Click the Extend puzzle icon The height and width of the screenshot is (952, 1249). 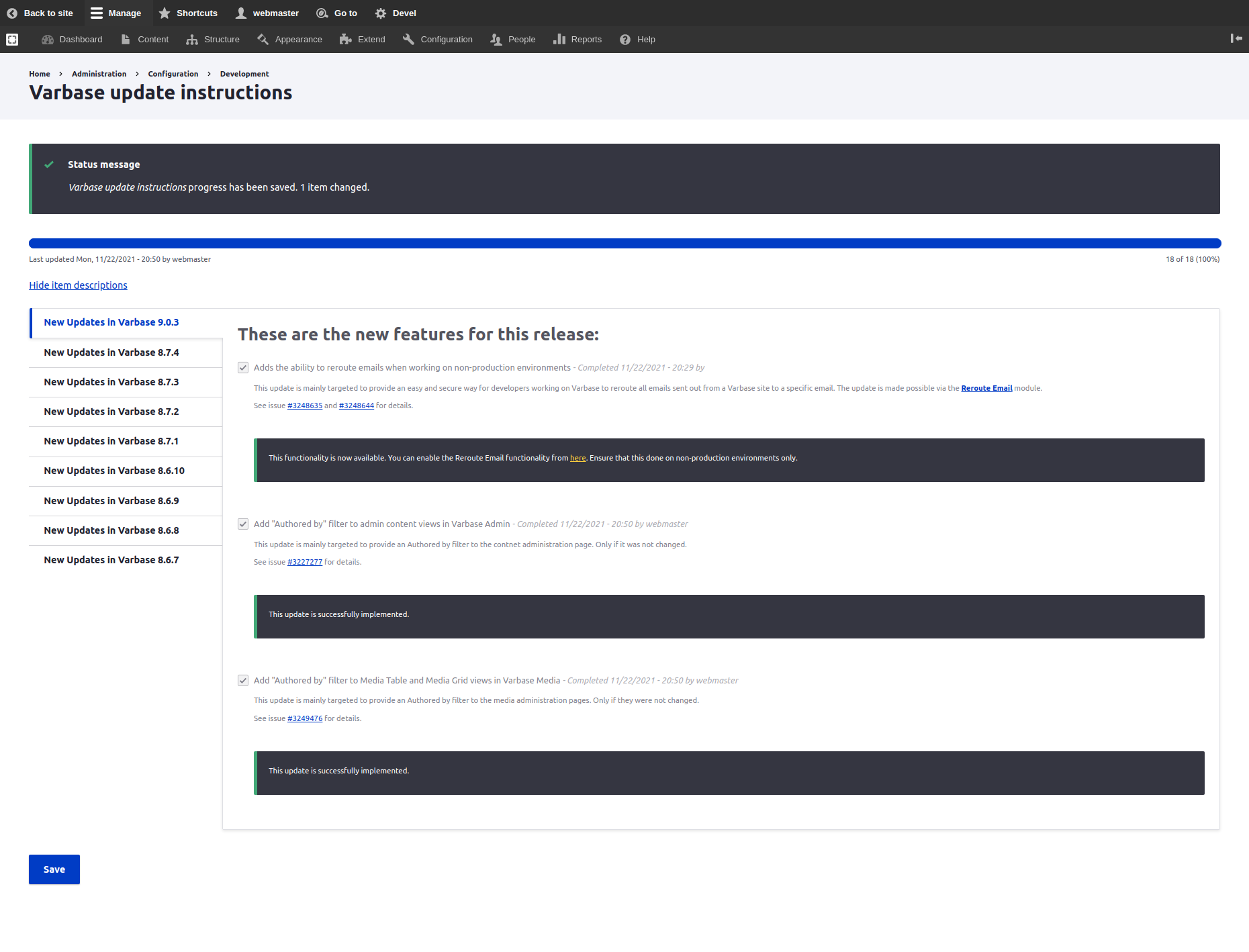346,40
